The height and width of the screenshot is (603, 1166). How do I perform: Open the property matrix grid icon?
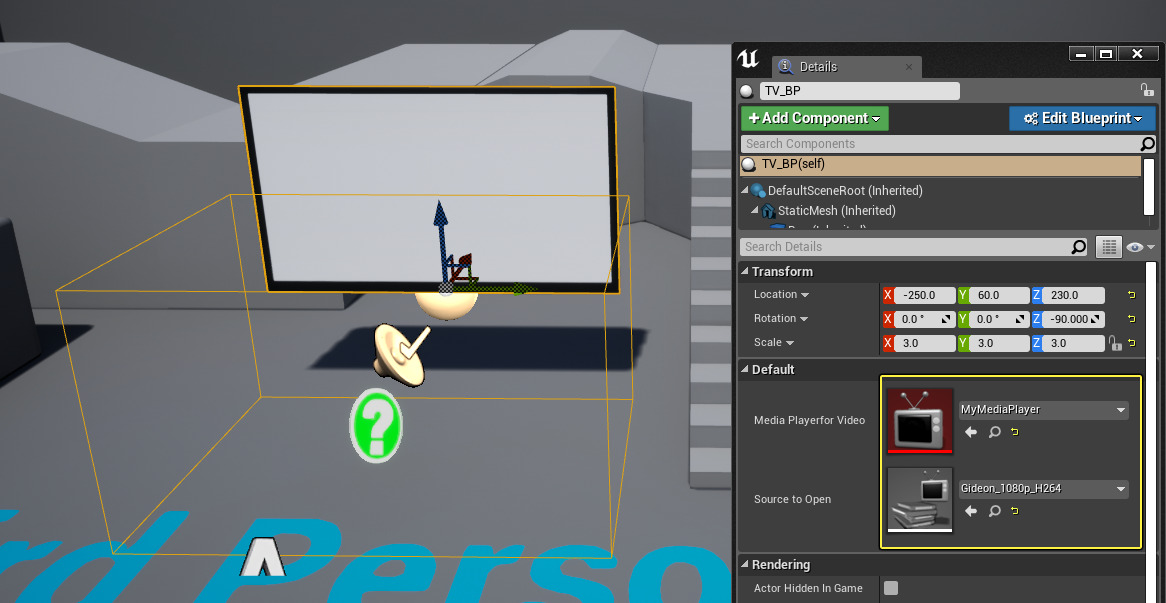[x=1108, y=246]
